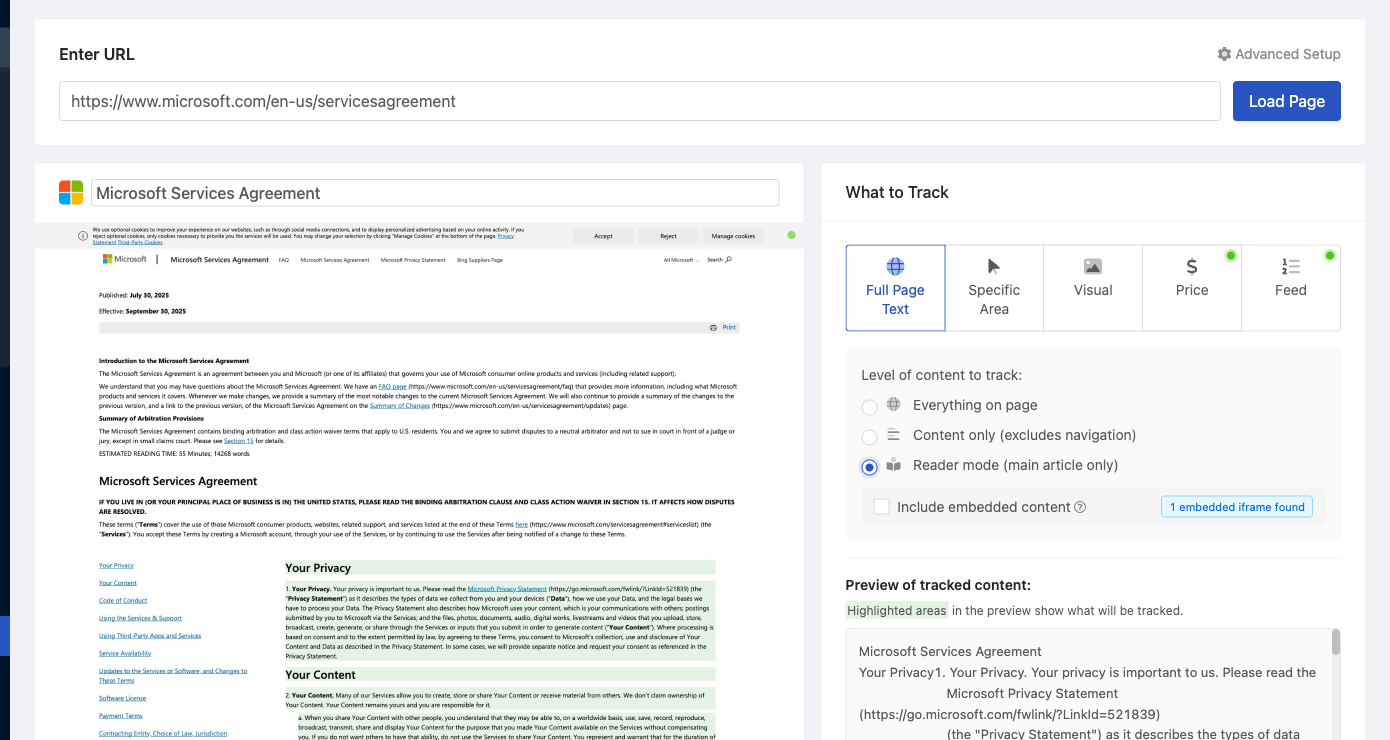Click the Microsoft logo beside the title field
Viewport: 1390px width, 740px height.
70,192
